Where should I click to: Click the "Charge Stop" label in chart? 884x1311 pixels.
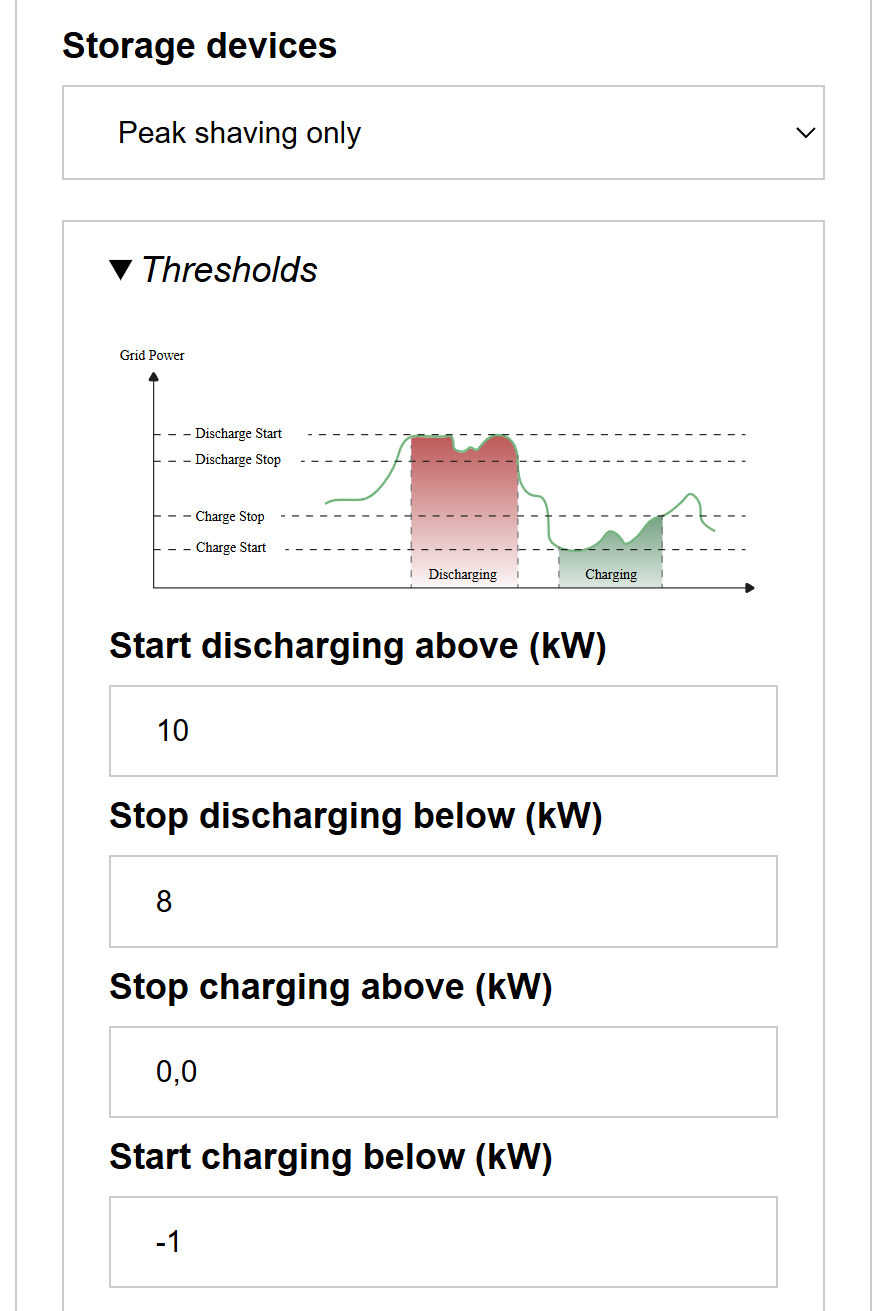(x=230, y=517)
